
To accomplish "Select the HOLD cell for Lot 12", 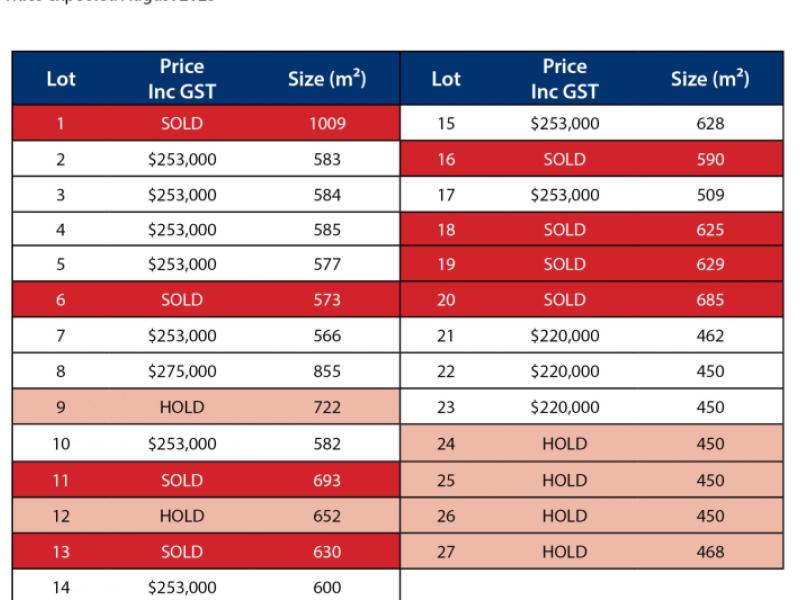I will pos(181,516).
